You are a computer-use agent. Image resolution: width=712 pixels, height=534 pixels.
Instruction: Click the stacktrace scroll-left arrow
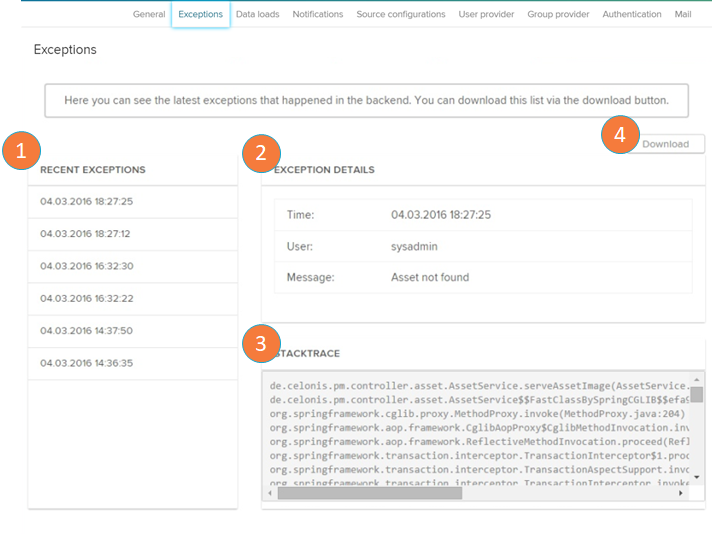[x=269, y=492]
